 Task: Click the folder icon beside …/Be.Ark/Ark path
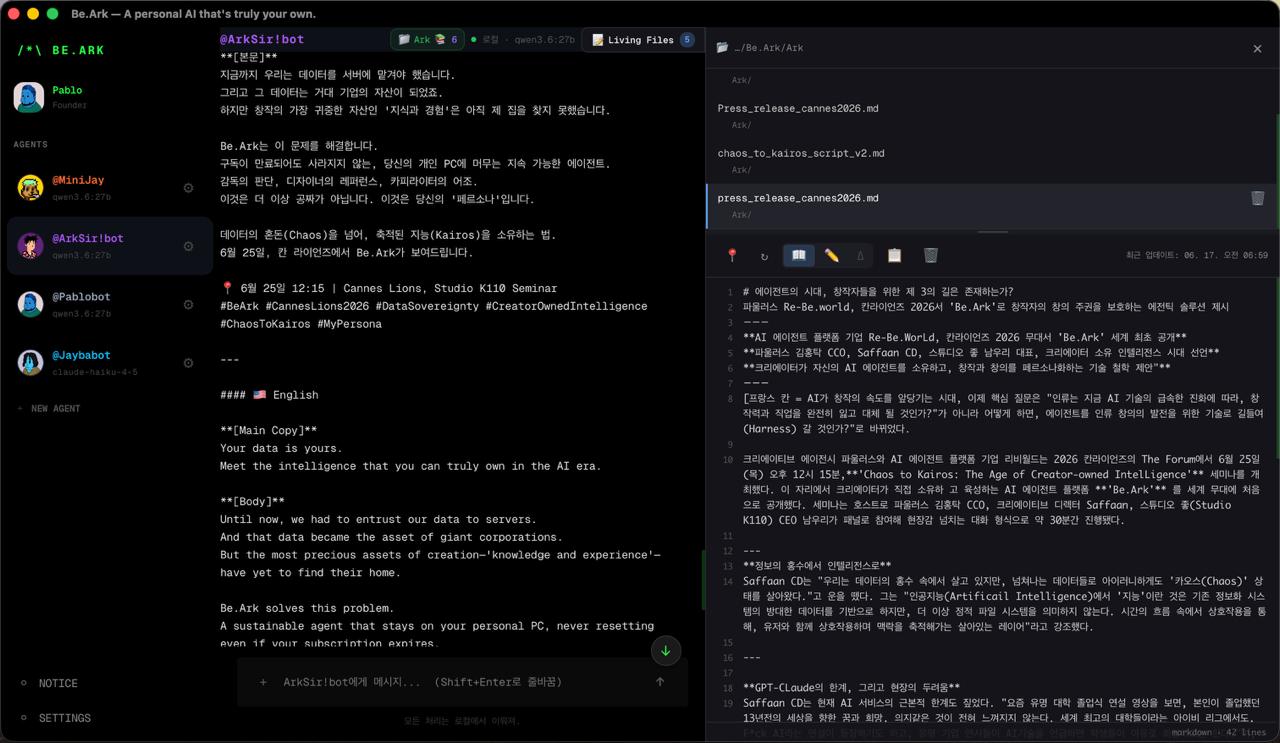[x=722, y=48]
